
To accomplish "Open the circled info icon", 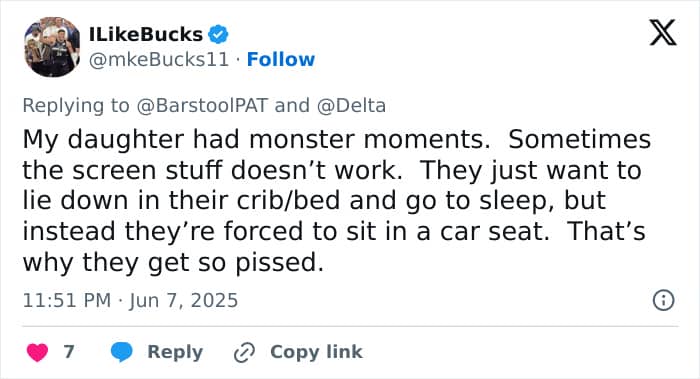I will pos(663,300).
